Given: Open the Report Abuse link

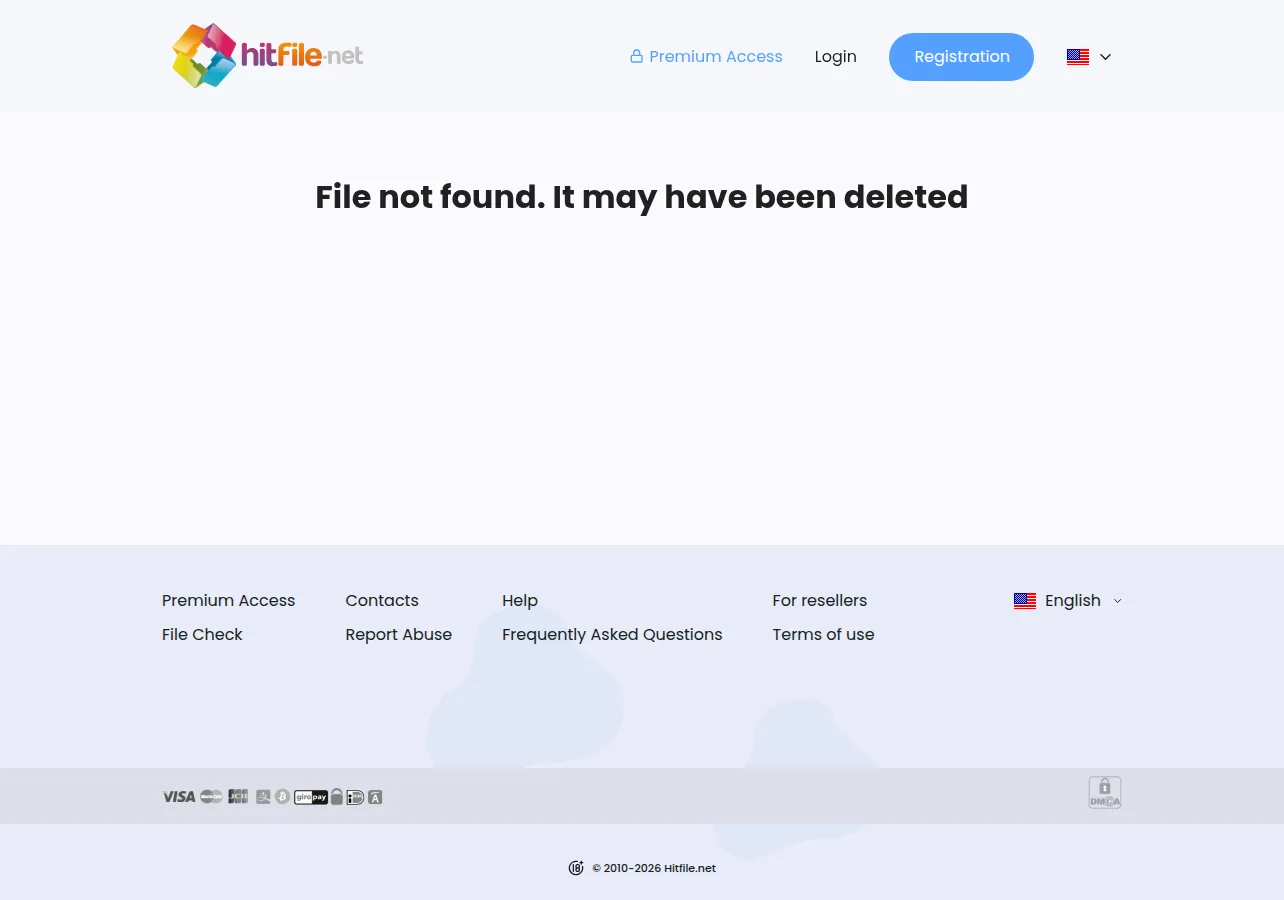Looking at the screenshot, I should click(x=398, y=634).
